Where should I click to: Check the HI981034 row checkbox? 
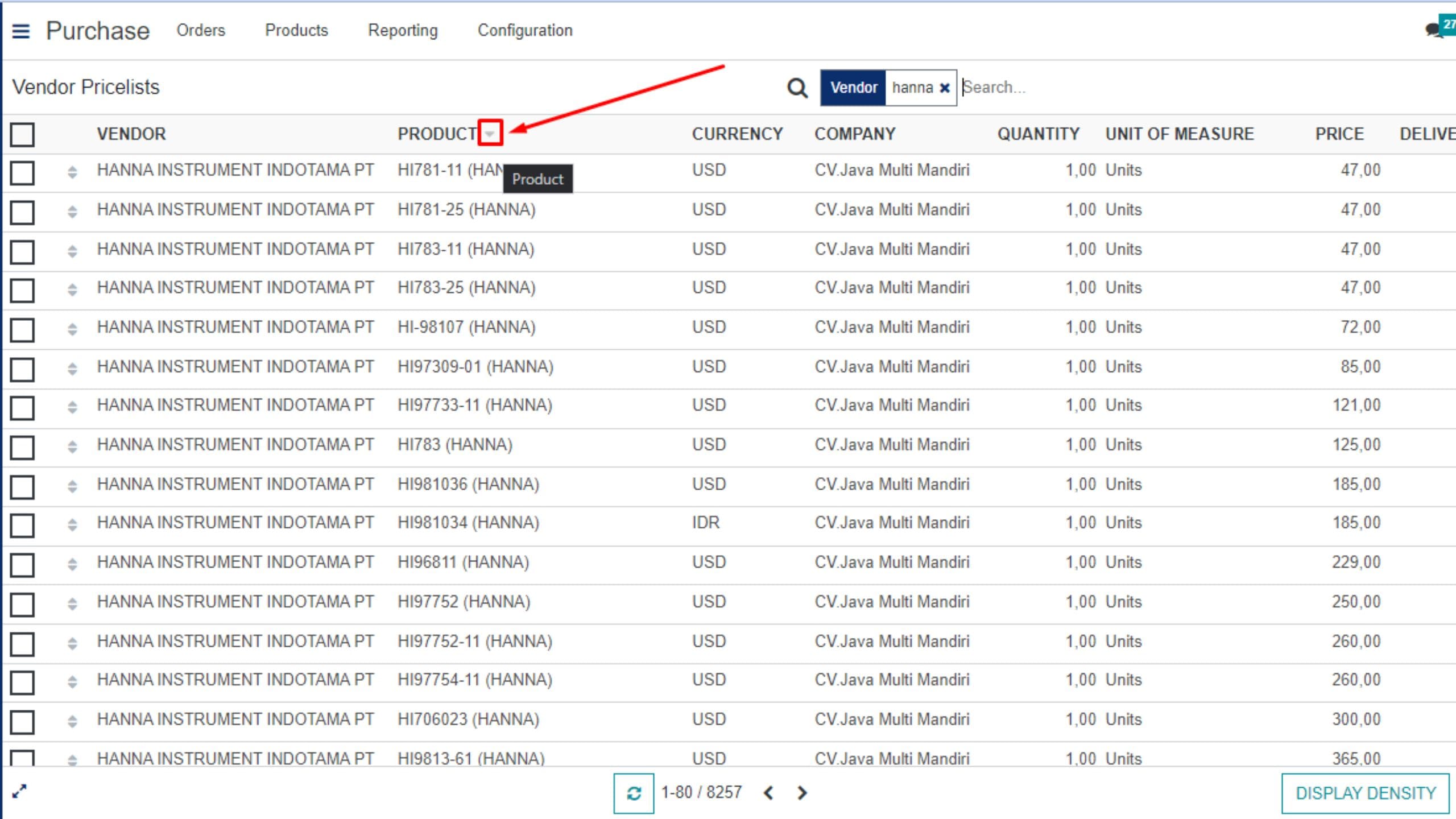click(x=22, y=526)
